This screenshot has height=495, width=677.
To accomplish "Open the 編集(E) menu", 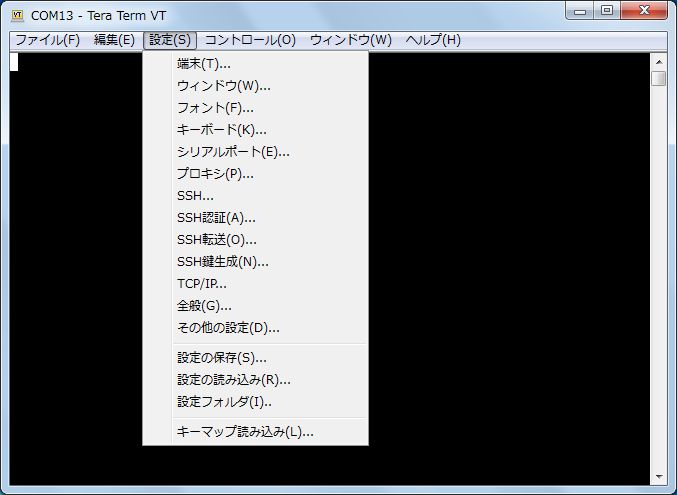I will [114, 40].
